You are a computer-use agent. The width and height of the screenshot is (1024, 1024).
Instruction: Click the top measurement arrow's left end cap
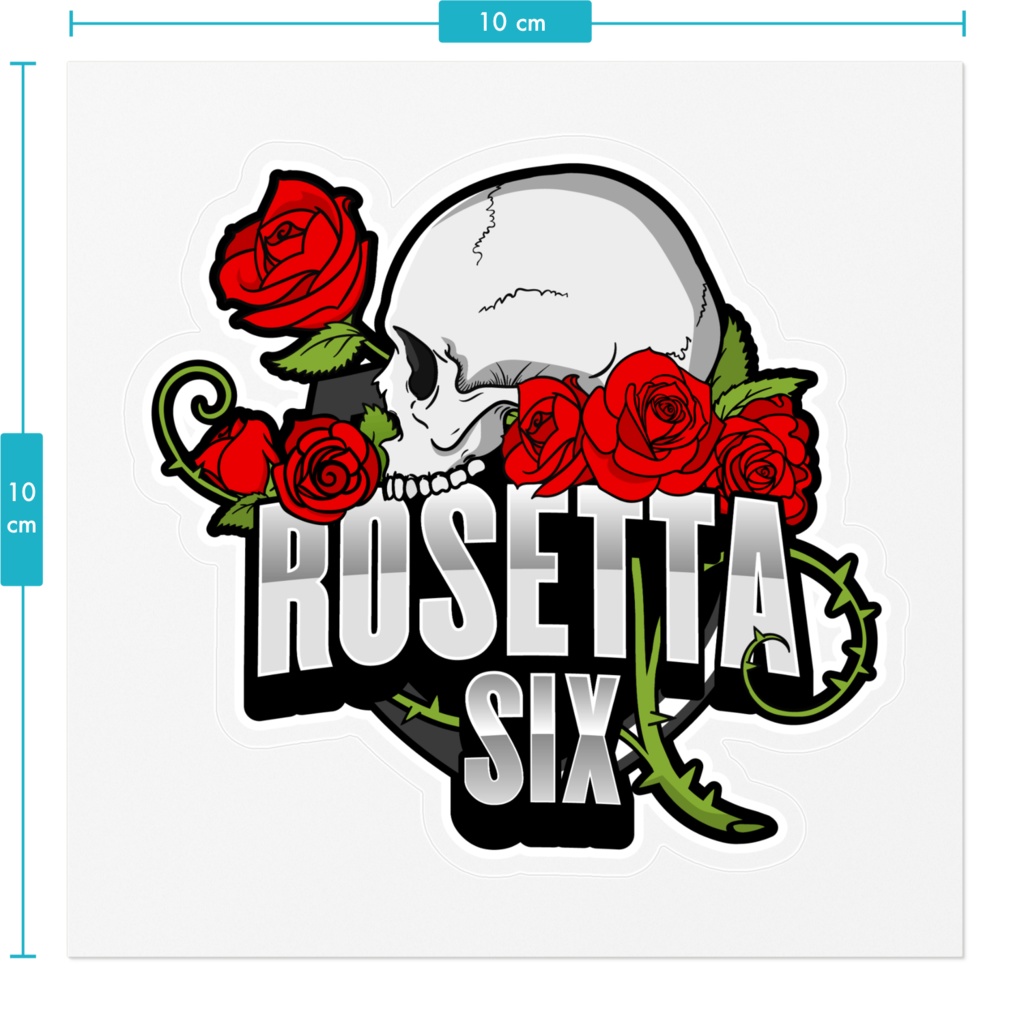pyautogui.click(x=70, y=22)
